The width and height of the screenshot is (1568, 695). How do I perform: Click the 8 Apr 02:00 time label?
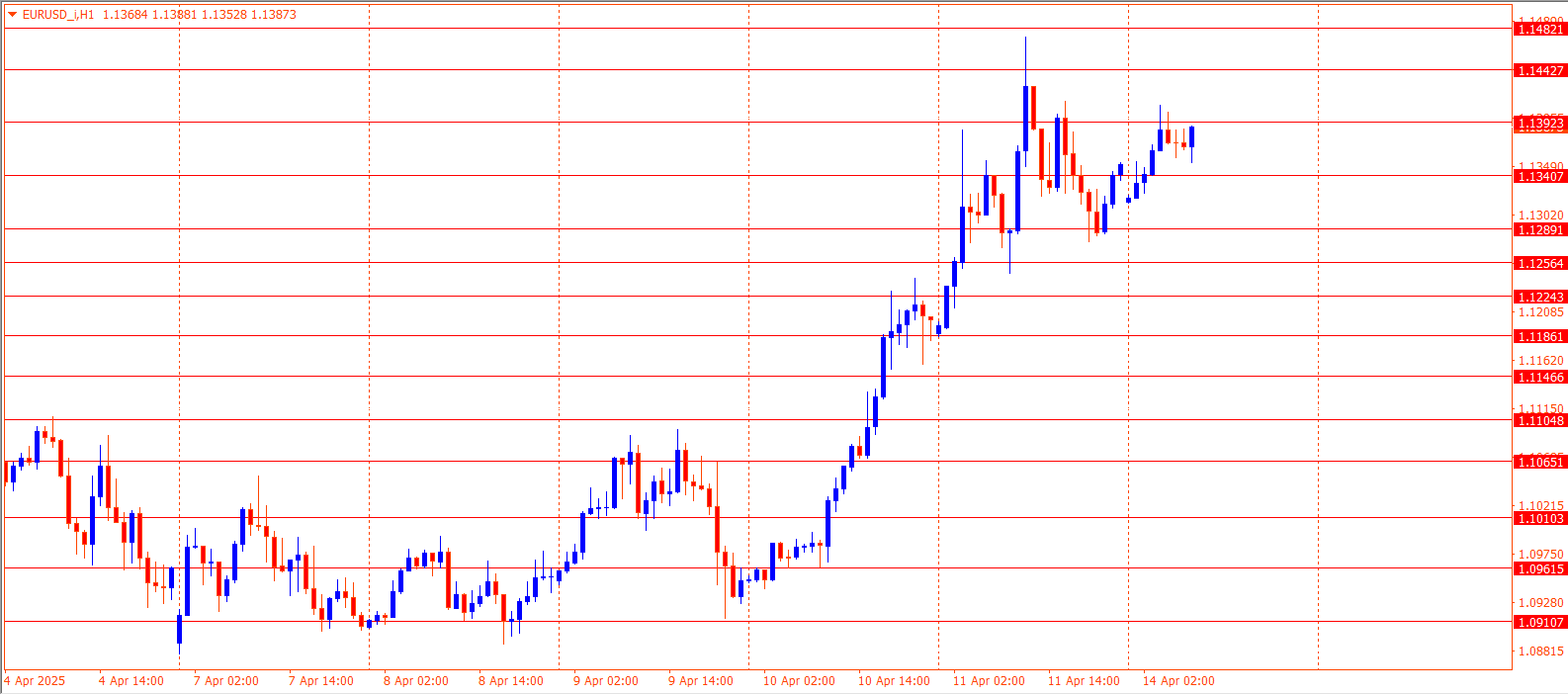tap(416, 681)
